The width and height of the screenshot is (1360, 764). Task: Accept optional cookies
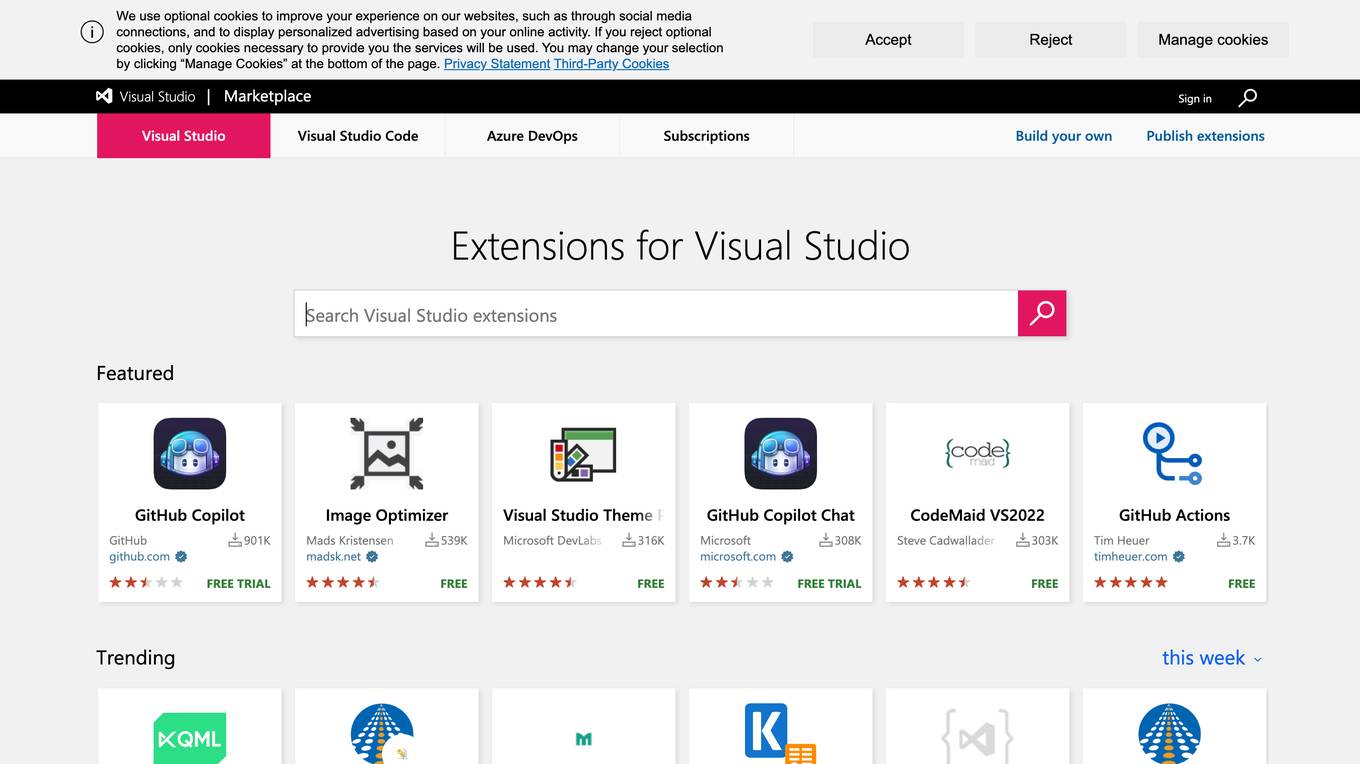point(888,40)
